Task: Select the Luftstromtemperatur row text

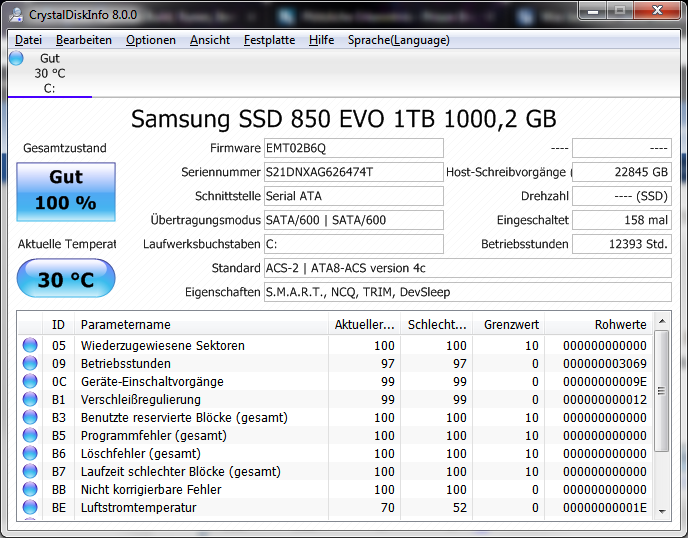Action: 139,507
